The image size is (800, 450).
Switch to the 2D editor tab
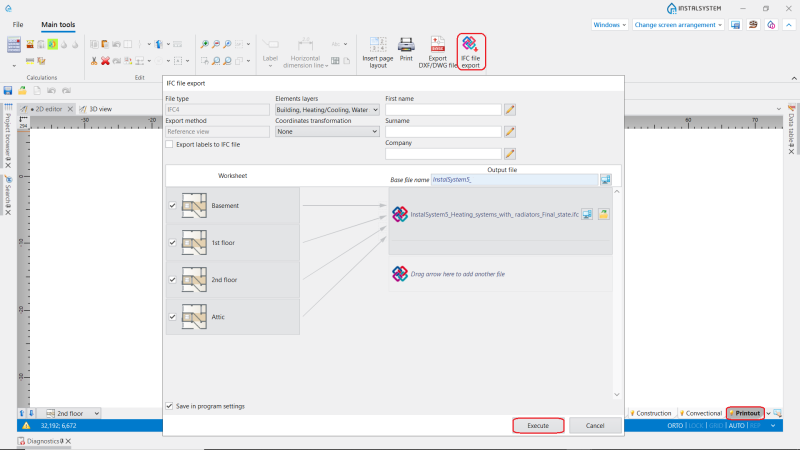[46, 109]
